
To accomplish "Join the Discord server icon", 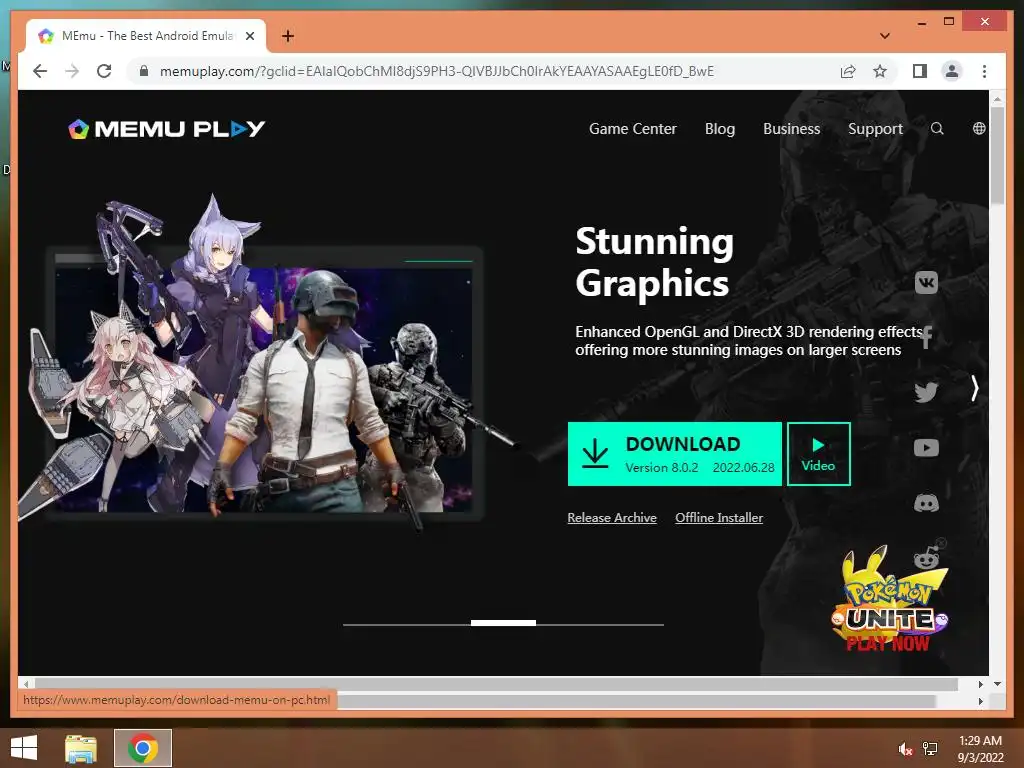I will coord(926,503).
